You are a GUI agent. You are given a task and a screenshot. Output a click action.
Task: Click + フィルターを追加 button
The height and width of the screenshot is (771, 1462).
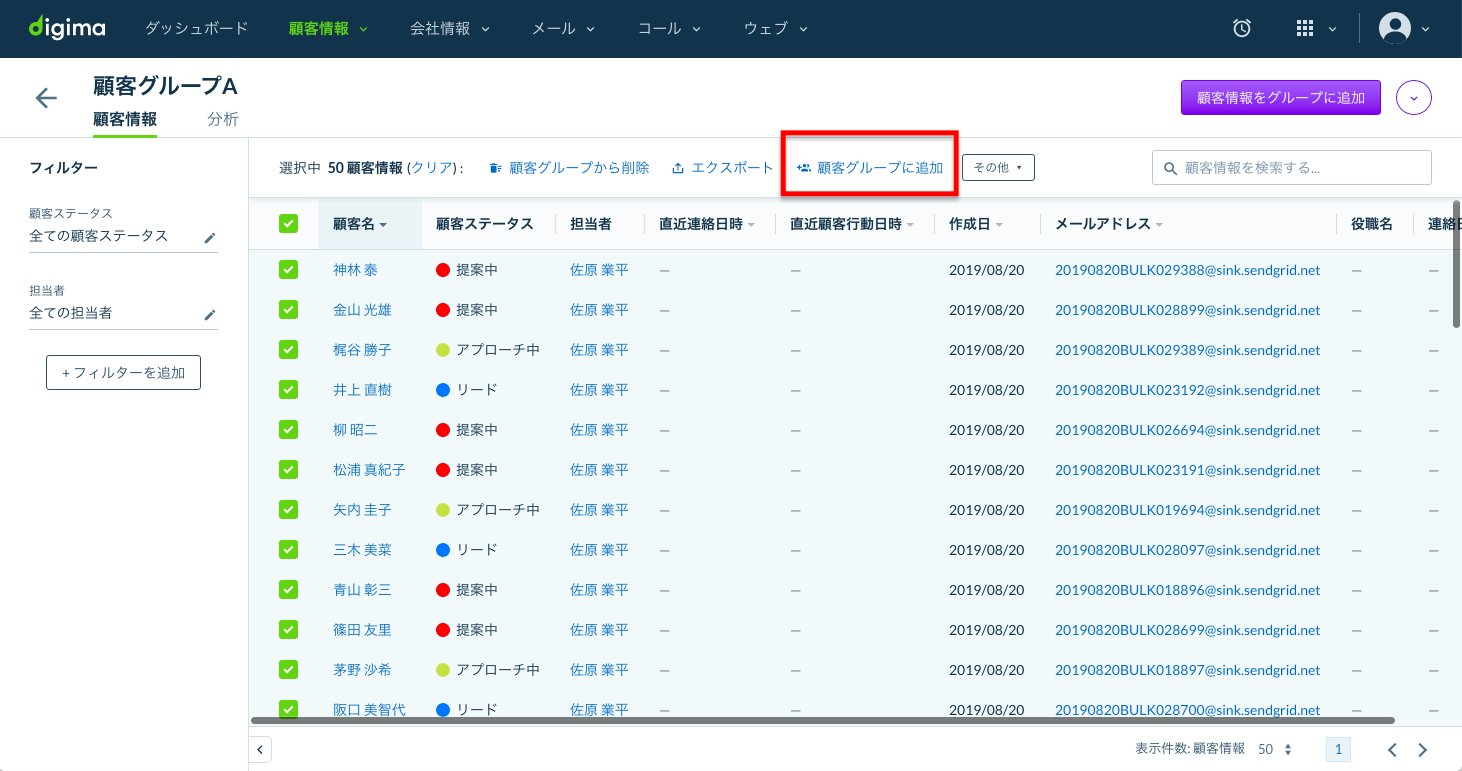[123, 372]
